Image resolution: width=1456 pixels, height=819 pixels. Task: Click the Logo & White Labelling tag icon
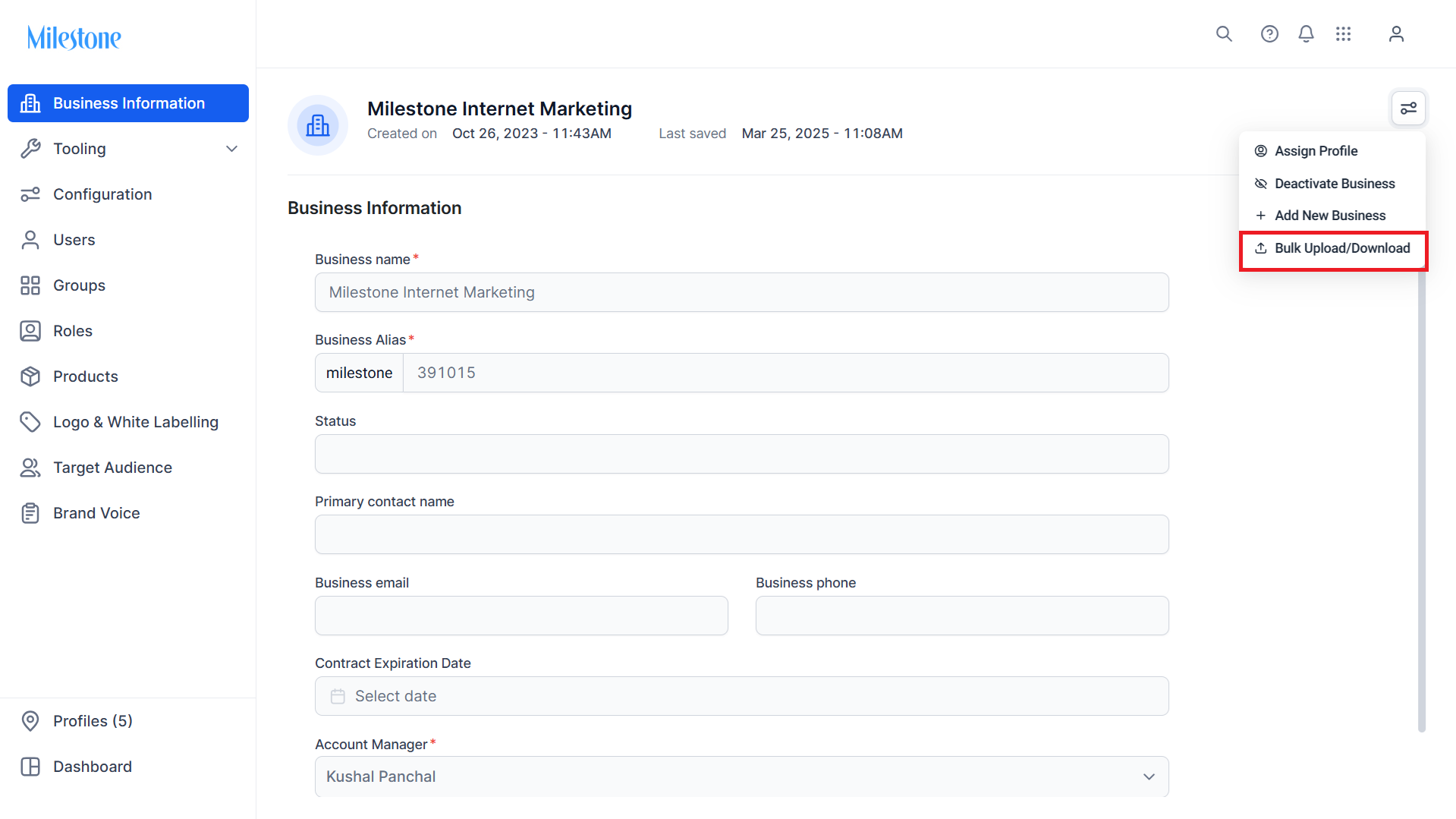tap(30, 422)
